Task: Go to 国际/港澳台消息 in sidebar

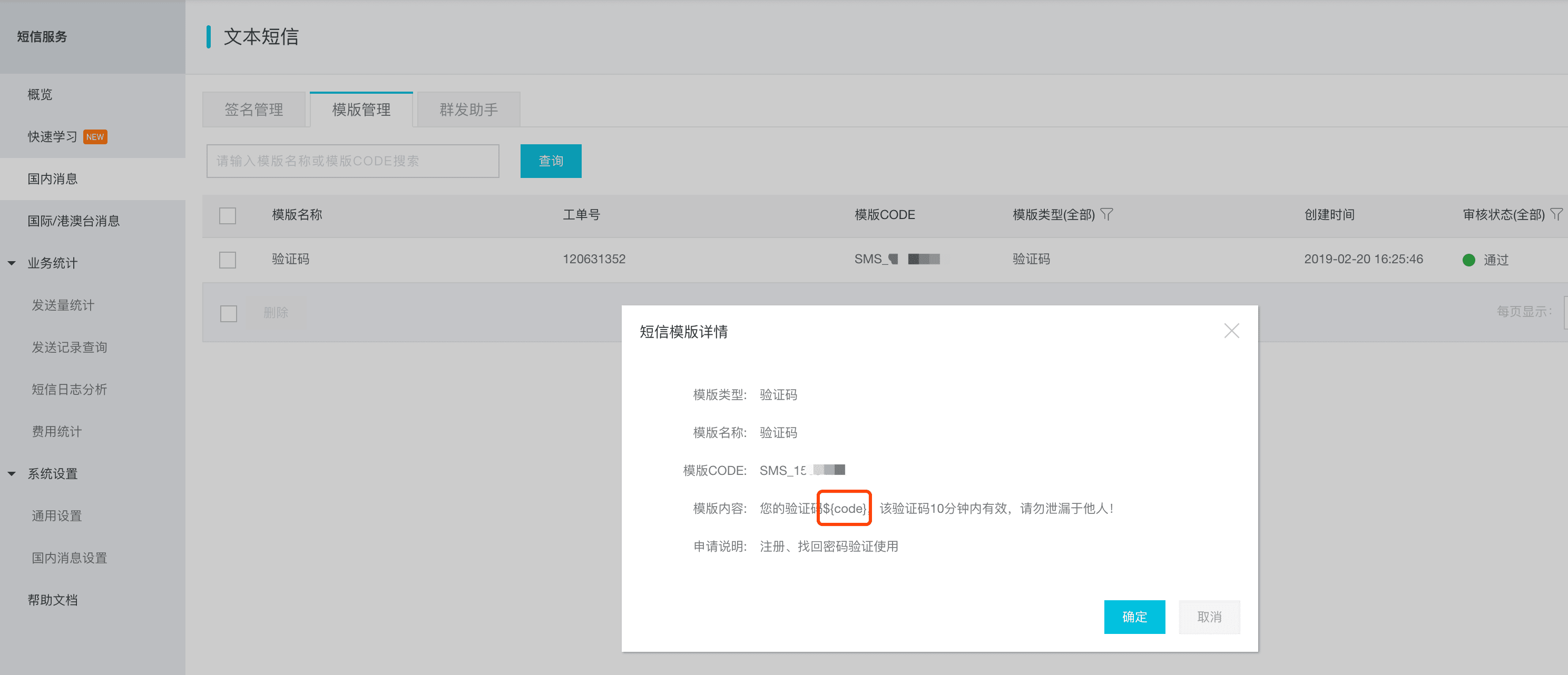Action: click(74, 221)
